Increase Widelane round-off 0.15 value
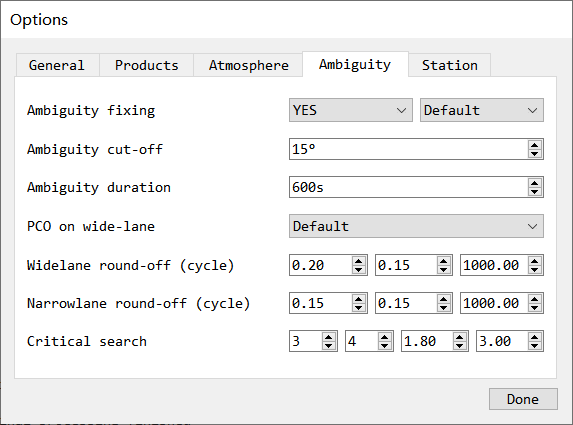Image resolution: width=573 pixels, height=425 pixels. [444, 261]
